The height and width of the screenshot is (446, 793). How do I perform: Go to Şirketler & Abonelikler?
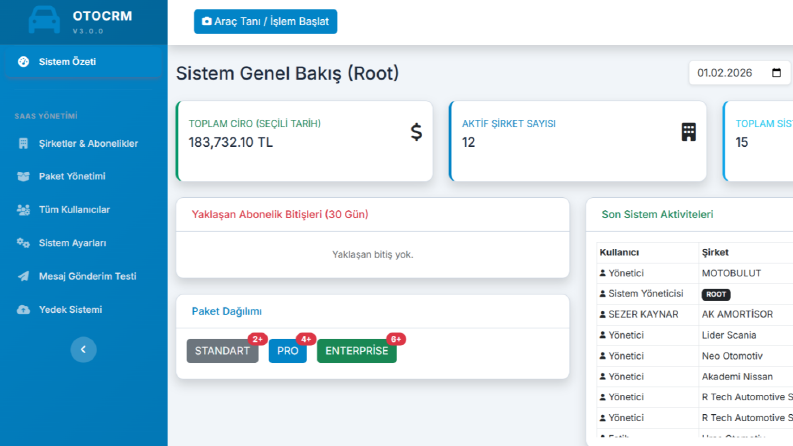tap(83, 144)
